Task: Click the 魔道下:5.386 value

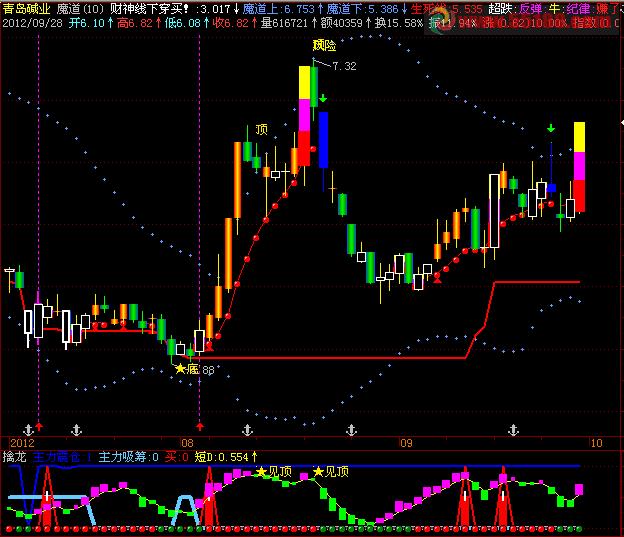Action: click(x=362, y=9)
